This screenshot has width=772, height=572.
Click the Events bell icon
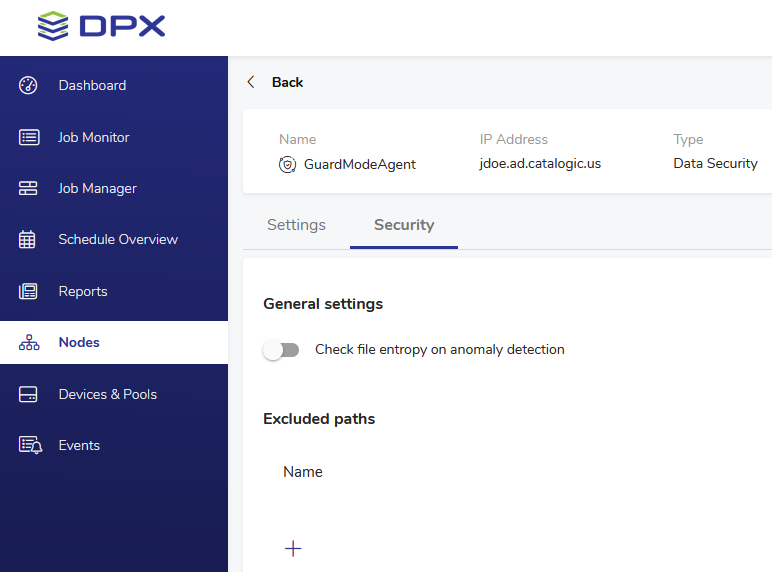tap(29, 445)
